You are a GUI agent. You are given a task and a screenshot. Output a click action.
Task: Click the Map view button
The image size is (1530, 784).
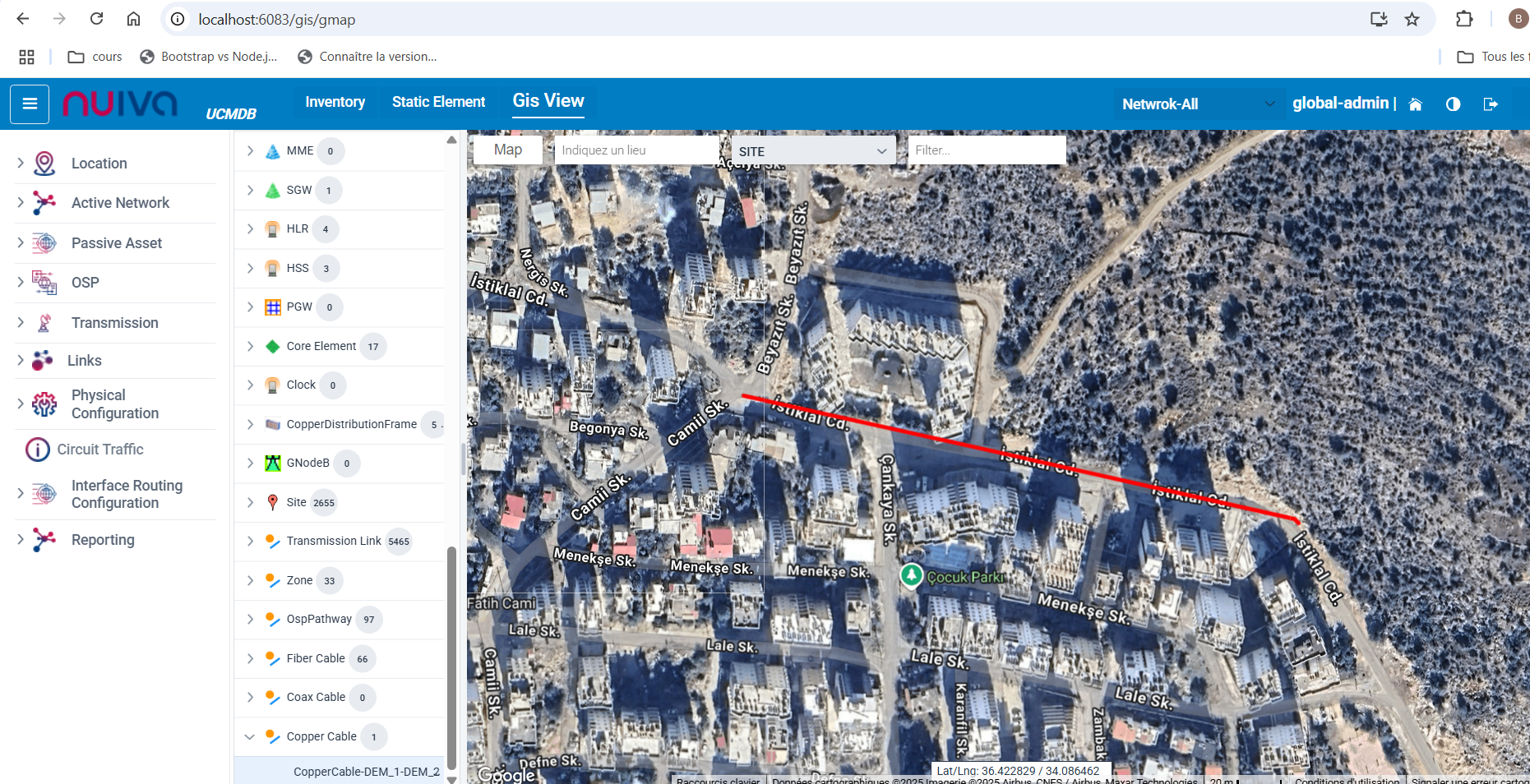[x=507, y=150]
